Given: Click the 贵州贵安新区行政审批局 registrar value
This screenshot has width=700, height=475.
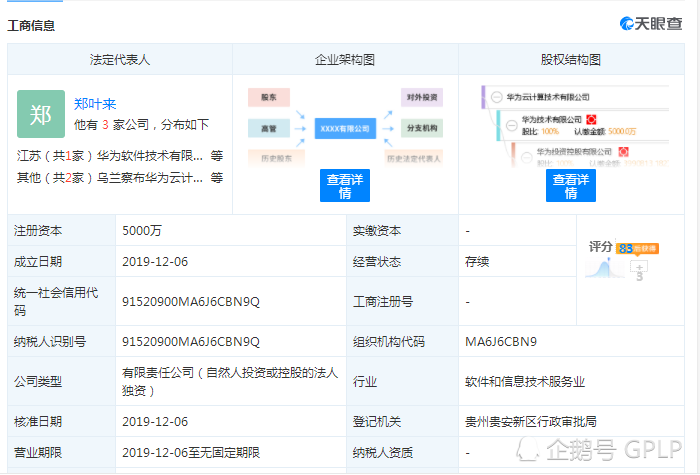Looking at the screenshot, I should point(531,421).
